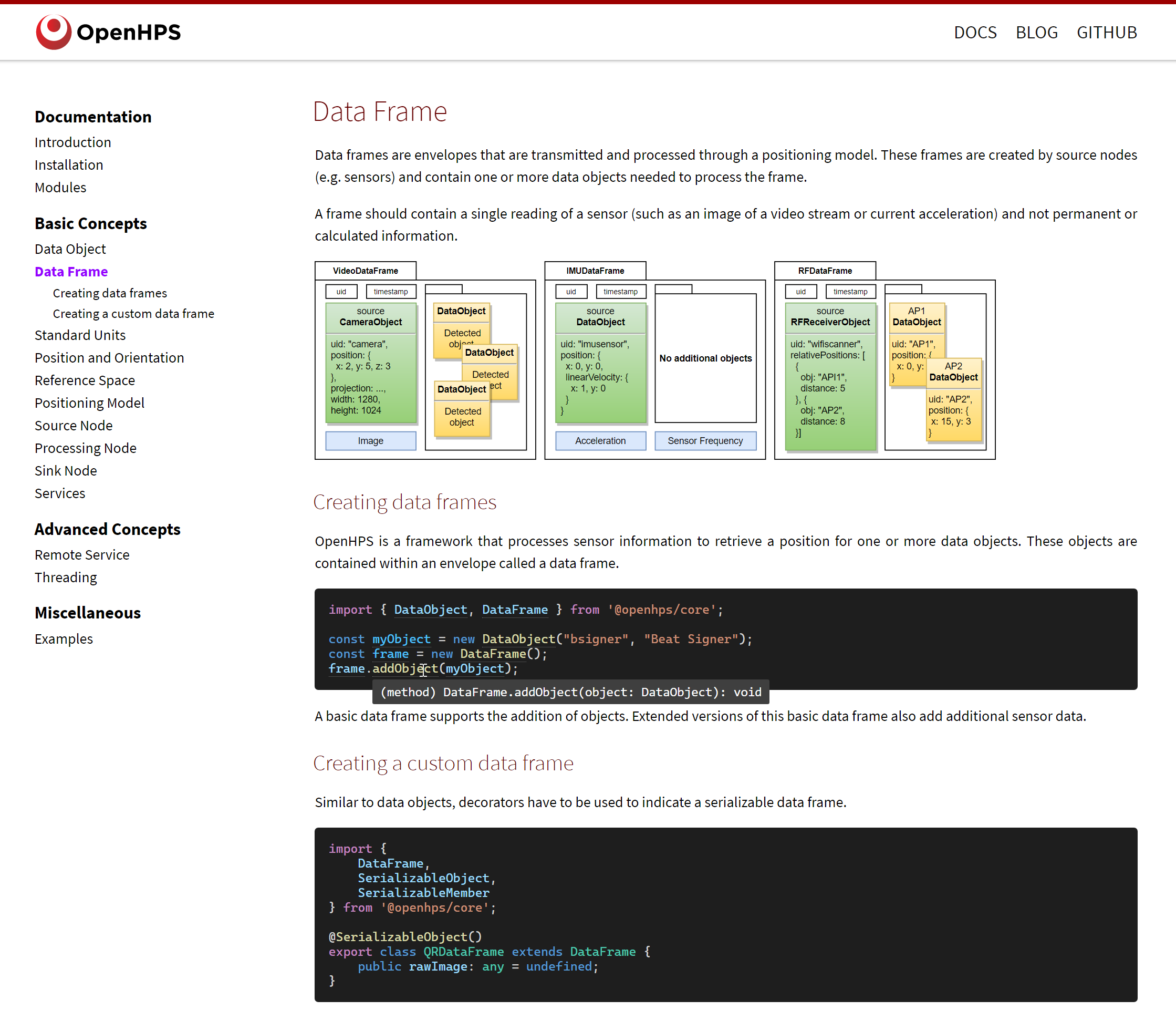Click RFDataFrame label in diagram
1176x1021 pixels.
[825, 271]
